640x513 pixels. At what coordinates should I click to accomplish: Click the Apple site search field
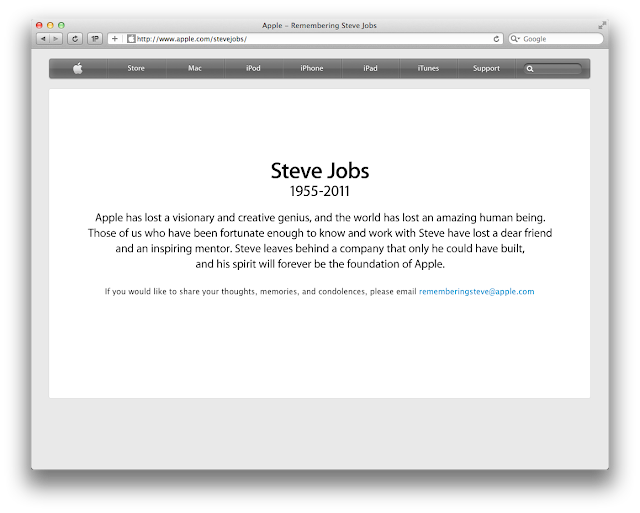pos(553,69)
